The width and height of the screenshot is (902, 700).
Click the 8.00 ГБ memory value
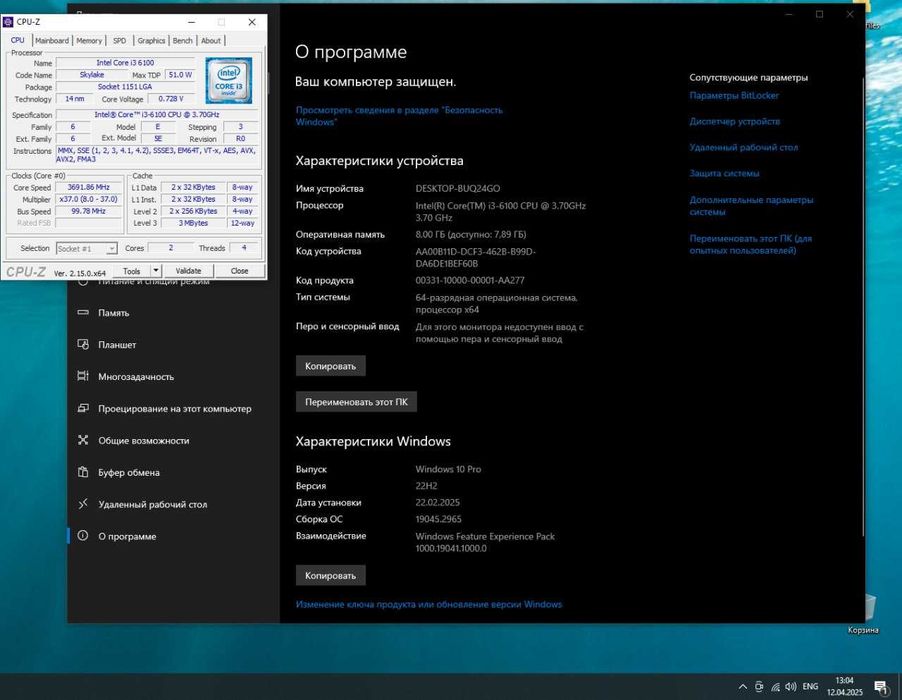(471, 234)
